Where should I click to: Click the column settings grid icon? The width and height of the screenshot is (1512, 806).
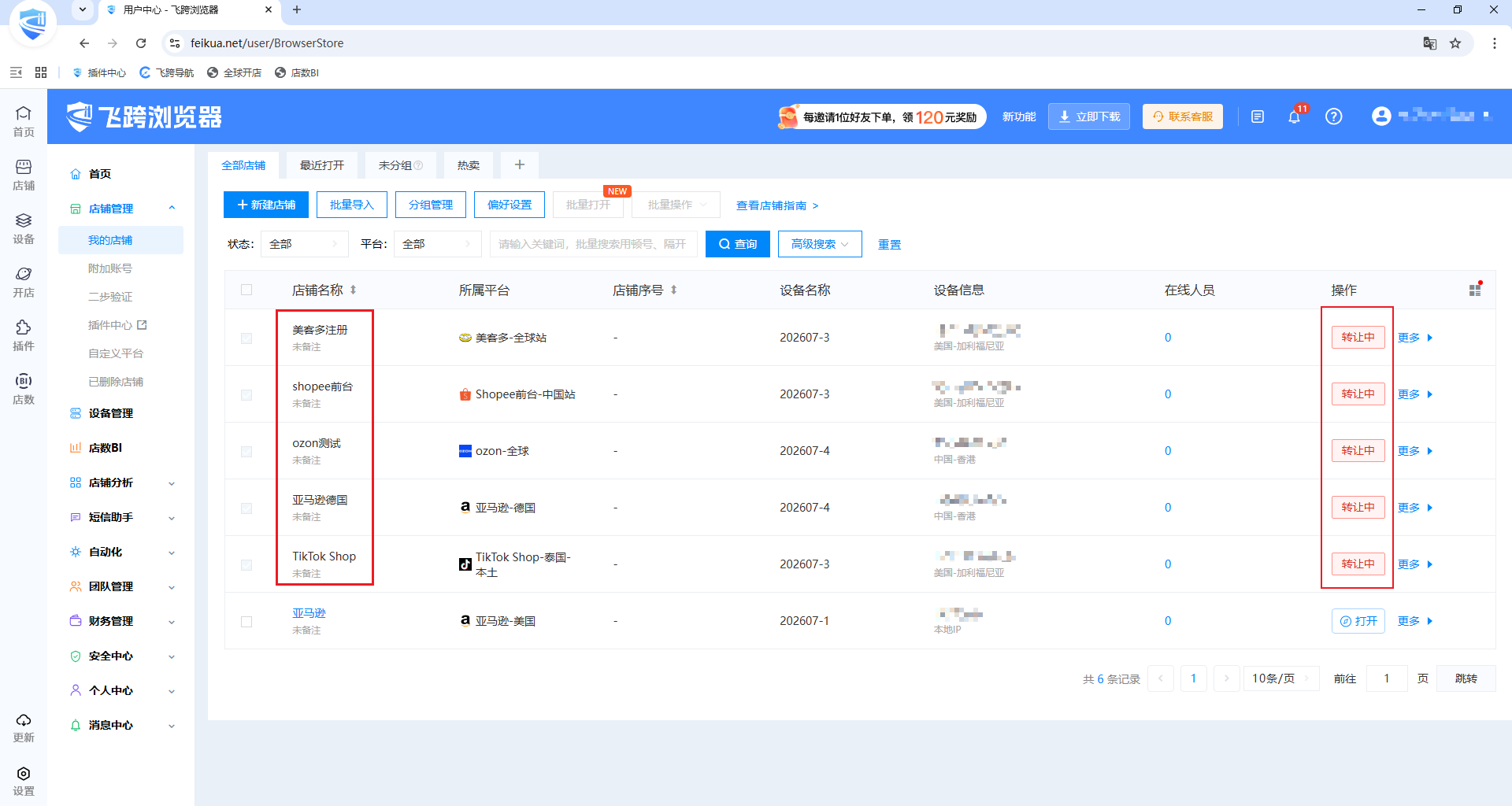1475,290
